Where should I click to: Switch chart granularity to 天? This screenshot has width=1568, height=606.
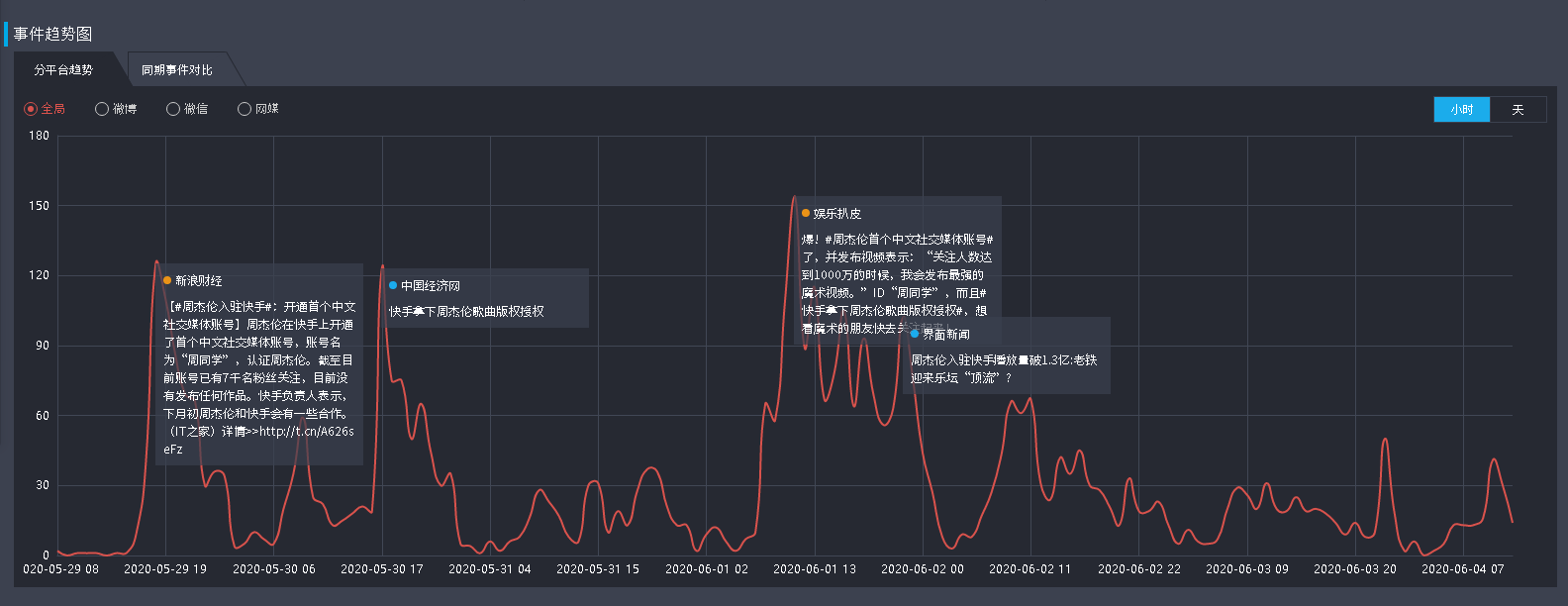click(x=1518, y=110)
